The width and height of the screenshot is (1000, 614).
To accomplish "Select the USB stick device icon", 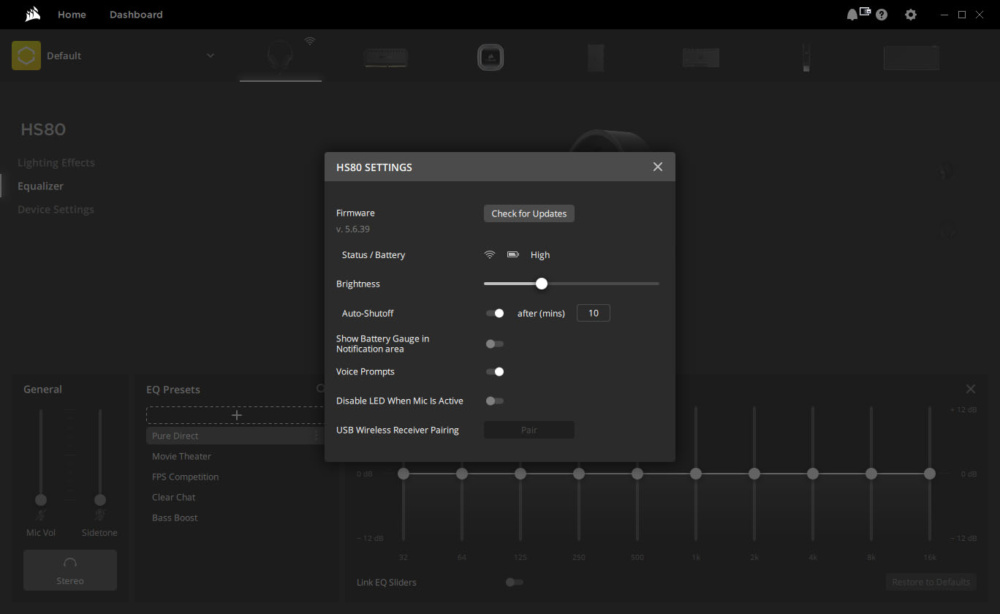I will [x=806, y=57].
